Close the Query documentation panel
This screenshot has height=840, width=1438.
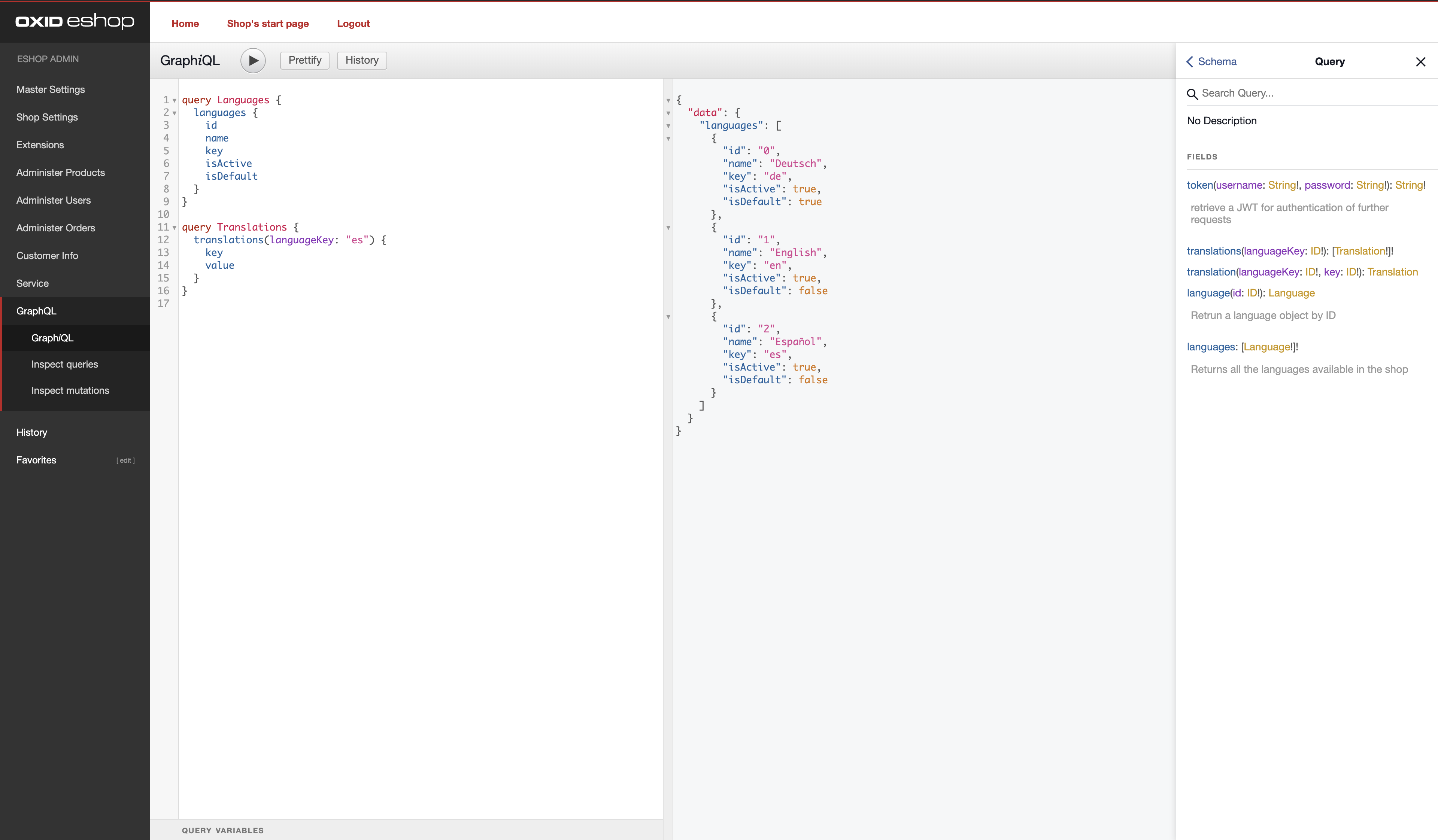1420,62
